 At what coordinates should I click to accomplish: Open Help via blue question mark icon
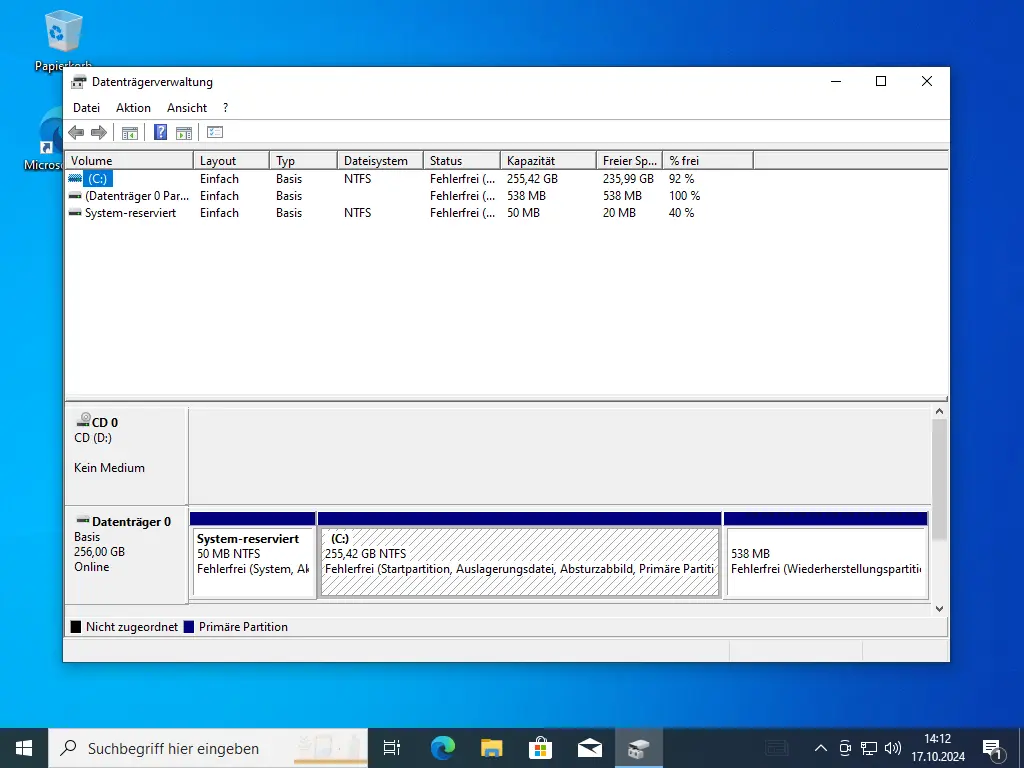[160, 132]
